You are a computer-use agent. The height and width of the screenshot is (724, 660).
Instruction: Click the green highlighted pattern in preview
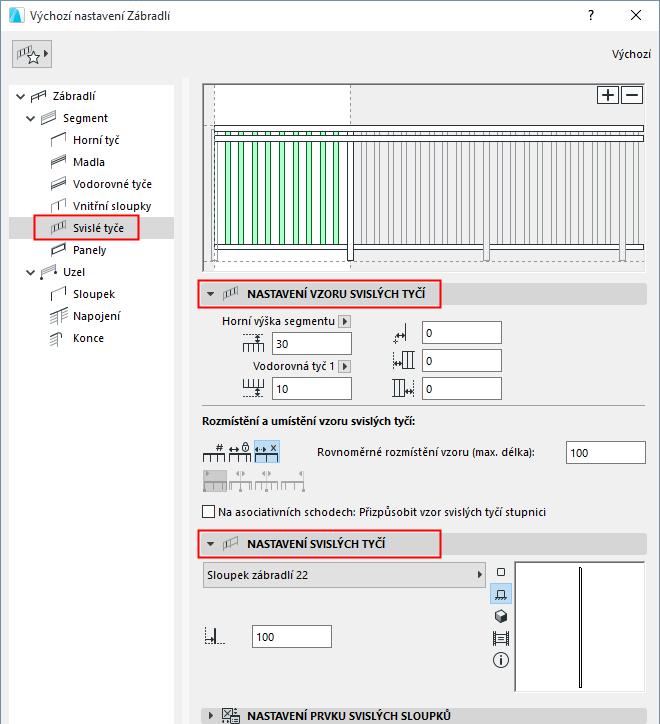coord(282,188)
